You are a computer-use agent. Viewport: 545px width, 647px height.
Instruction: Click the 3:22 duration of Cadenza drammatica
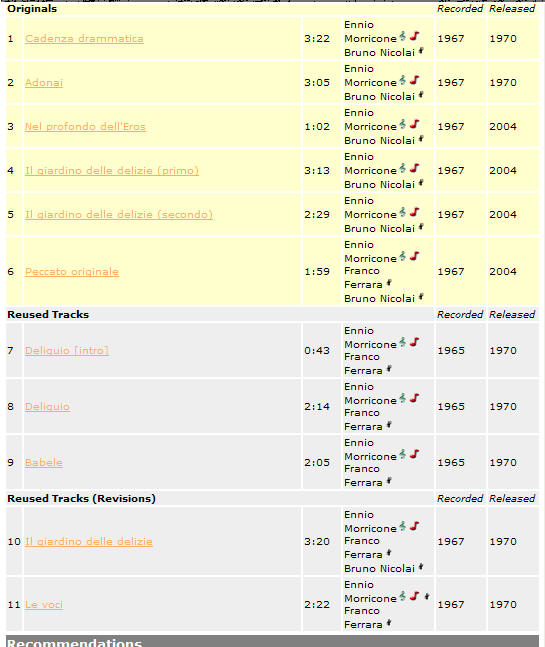point(317,39)
